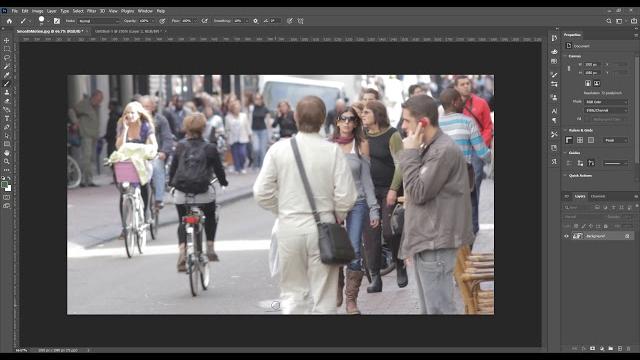Click the Background layer thumbnail

578,236
